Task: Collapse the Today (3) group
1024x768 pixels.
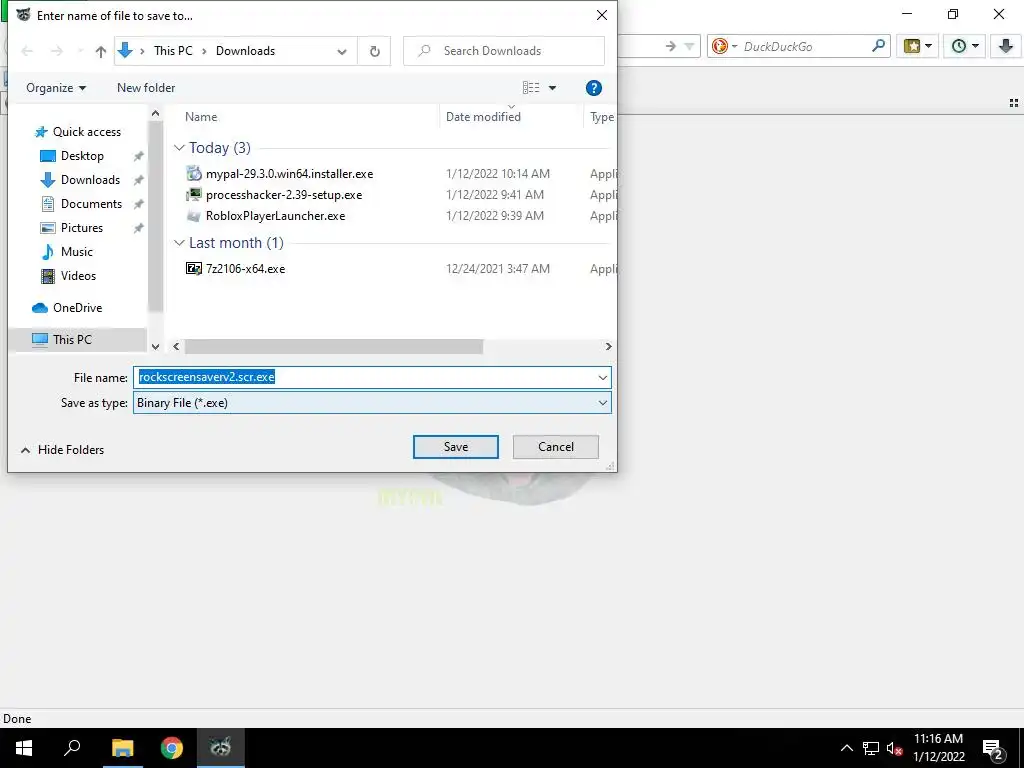Action: [179, 148]
